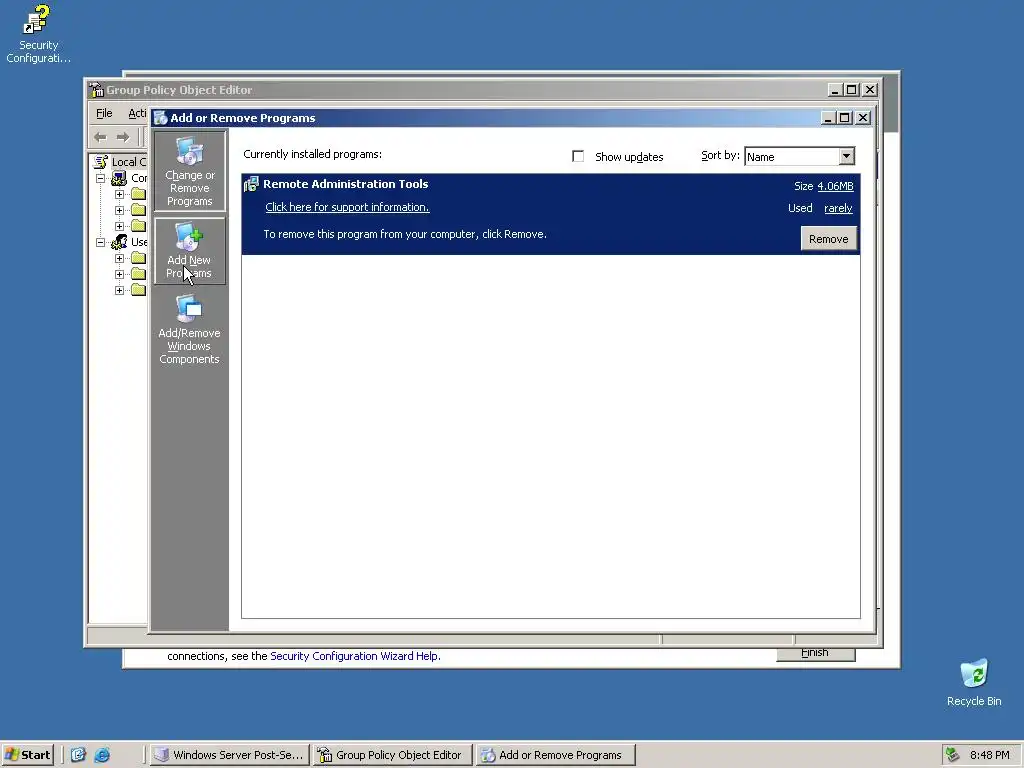Open the Recycle Bin desktop icon
This screenshot has width=1024, height=768.
pyautogui.click(x=974, y=682)
